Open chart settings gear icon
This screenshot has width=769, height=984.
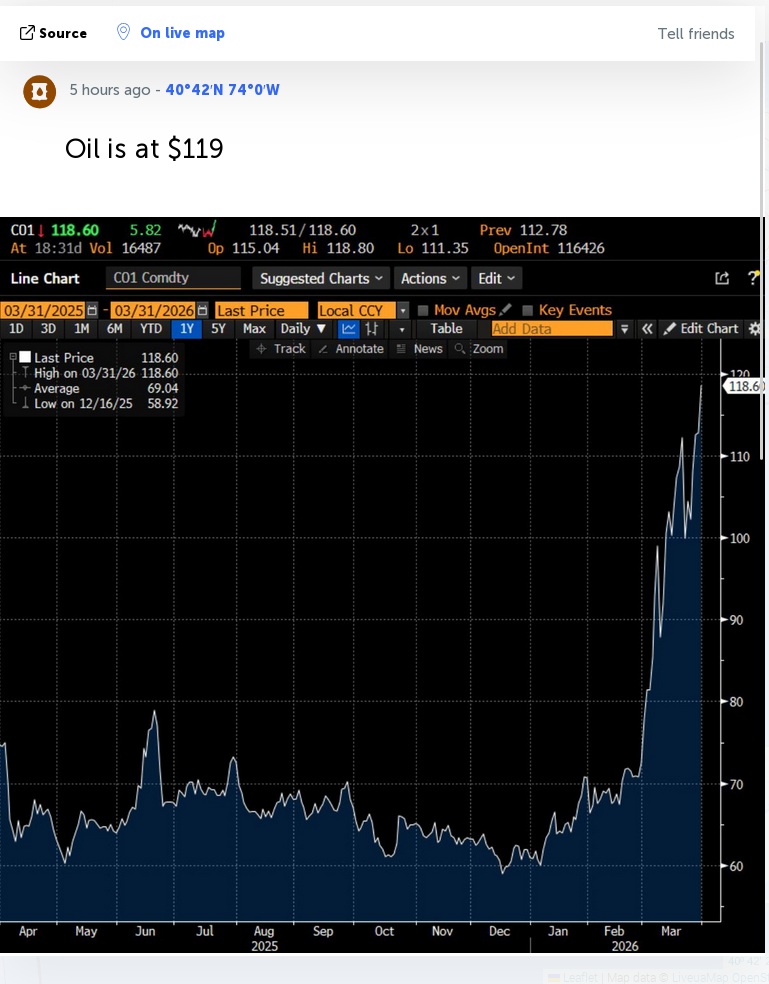tap(755, 329)
